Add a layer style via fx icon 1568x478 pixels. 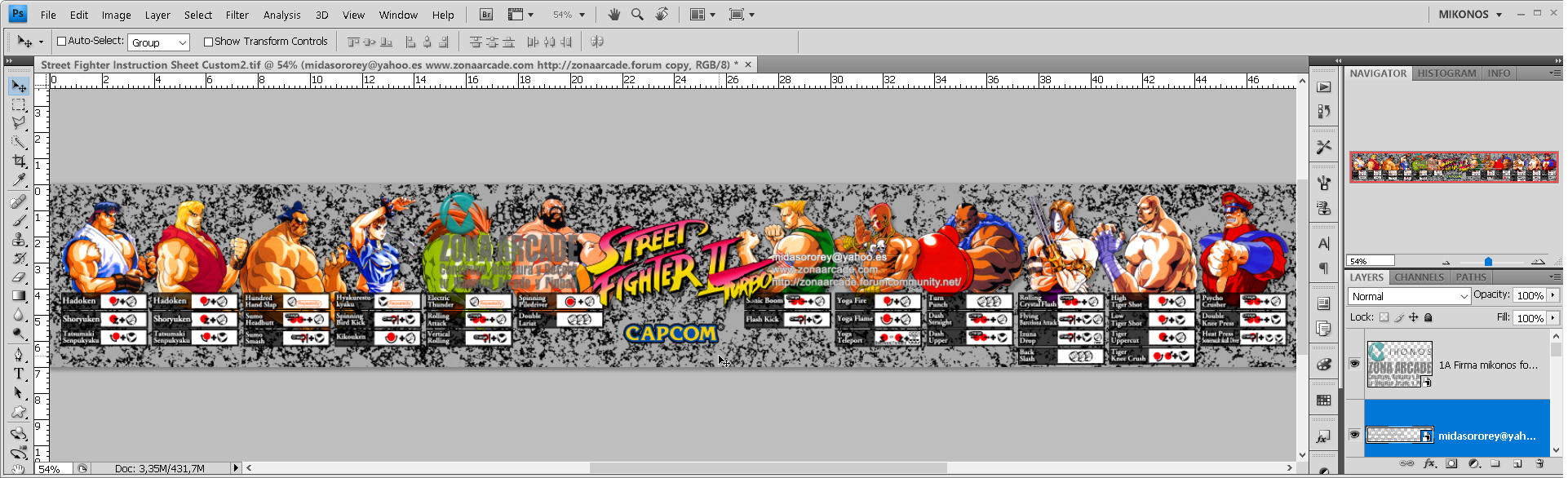click(x=1429, y=463)
